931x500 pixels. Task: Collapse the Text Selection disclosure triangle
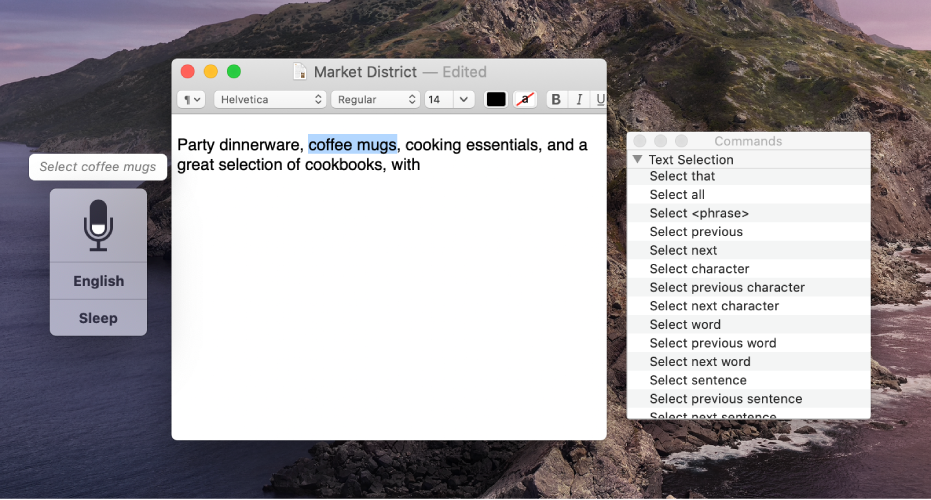point(638,159)
